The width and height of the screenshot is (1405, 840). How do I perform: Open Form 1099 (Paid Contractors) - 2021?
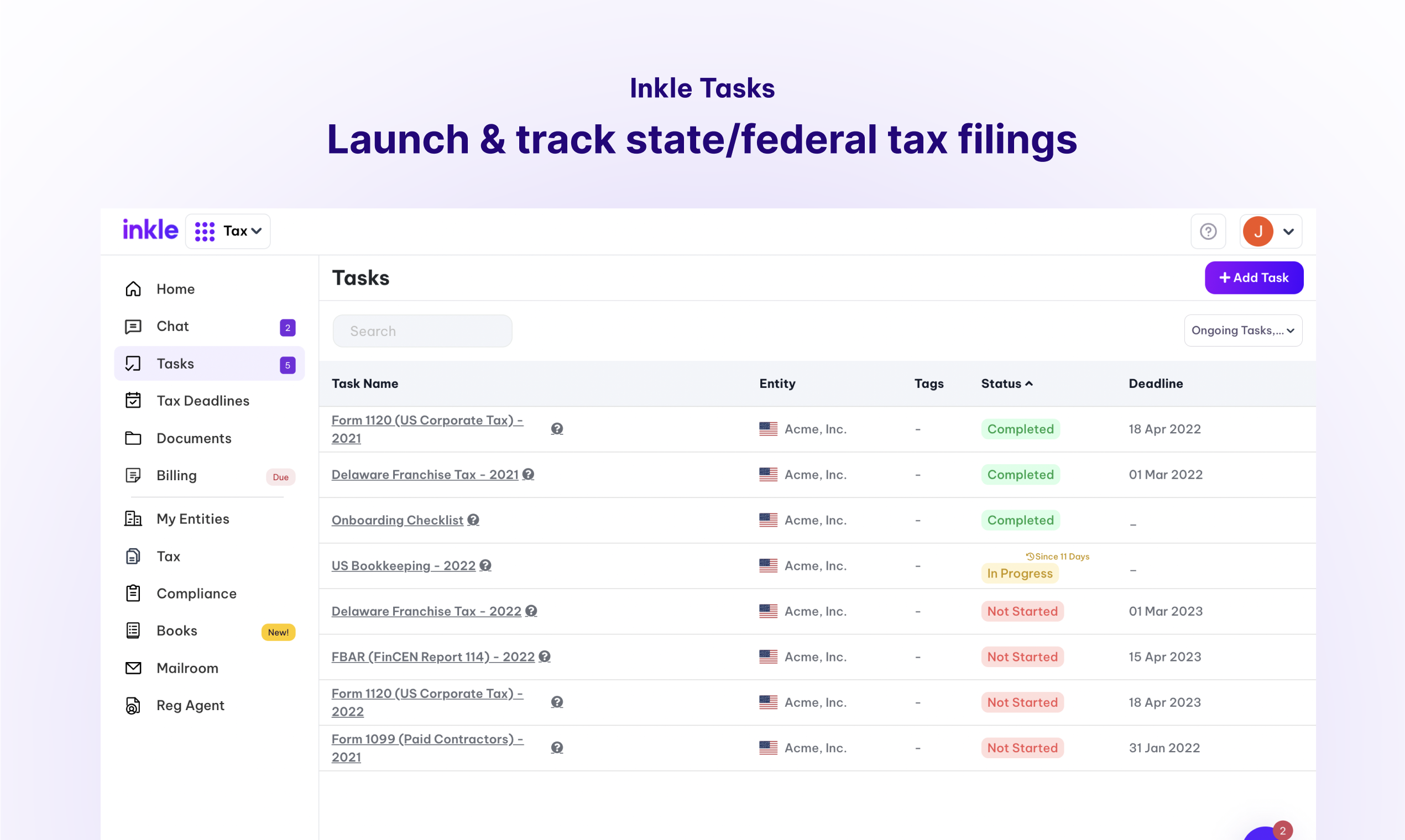[x=427, y=748]
